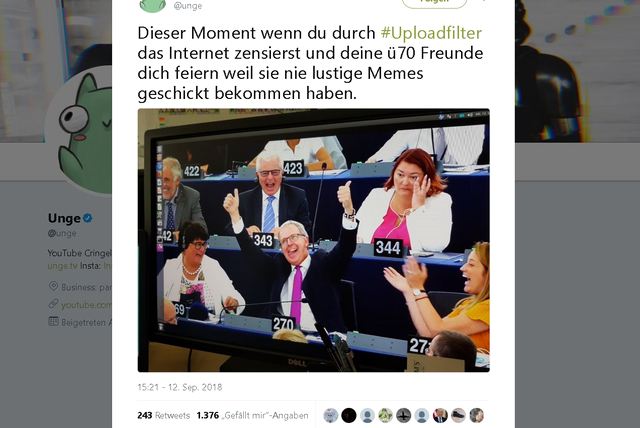Open the @unge handle in tweet header

[188, 6]
